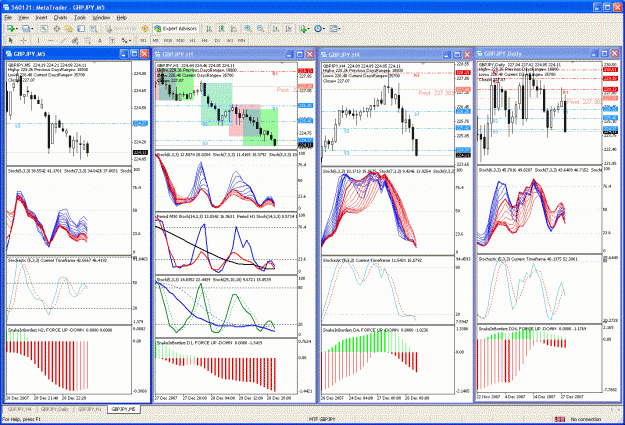Launch the Strategy Tester icon
Screen dimensions: 625x425
94,28
